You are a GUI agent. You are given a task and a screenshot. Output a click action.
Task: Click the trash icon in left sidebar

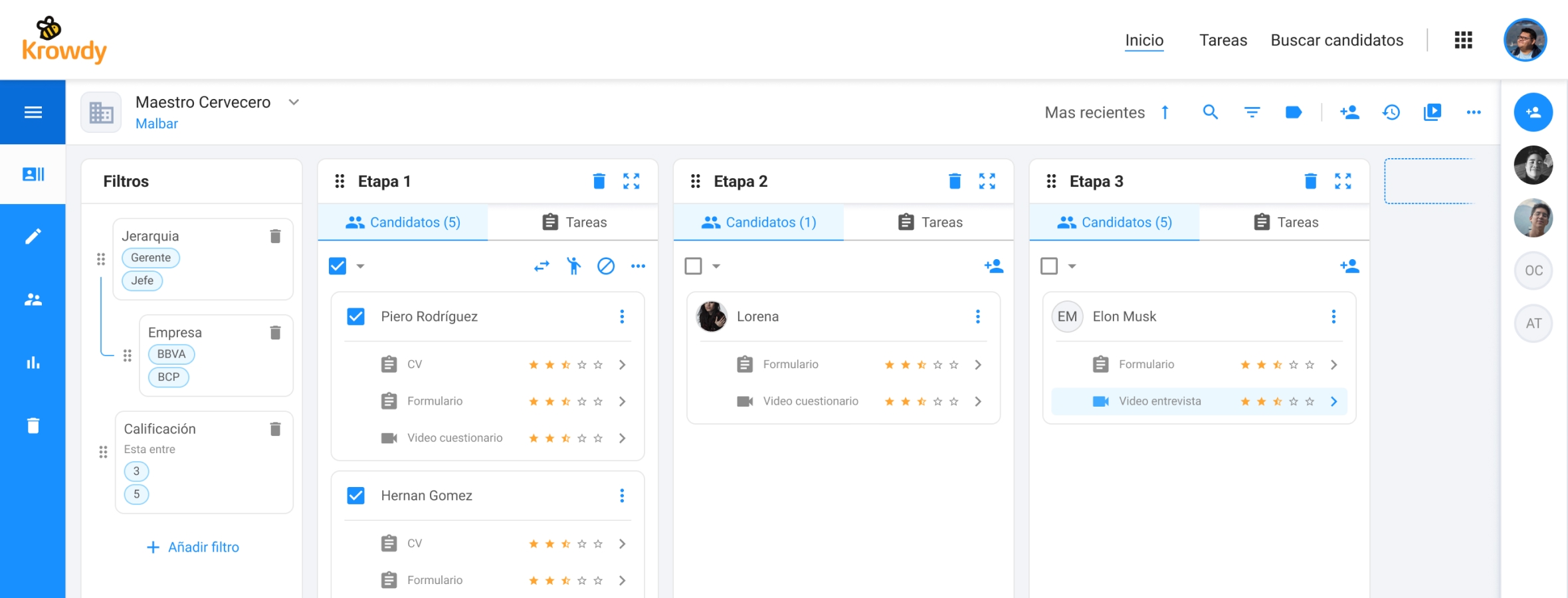tap(33, 425)
